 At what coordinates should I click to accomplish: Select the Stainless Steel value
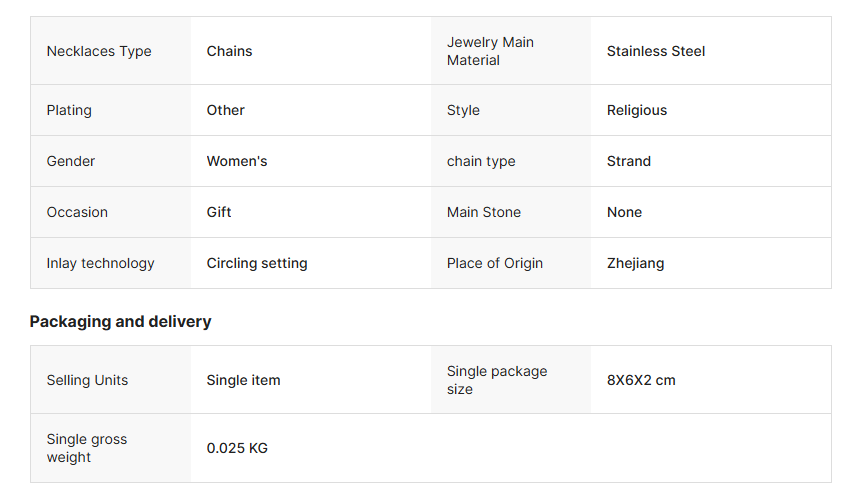[655, 51]
